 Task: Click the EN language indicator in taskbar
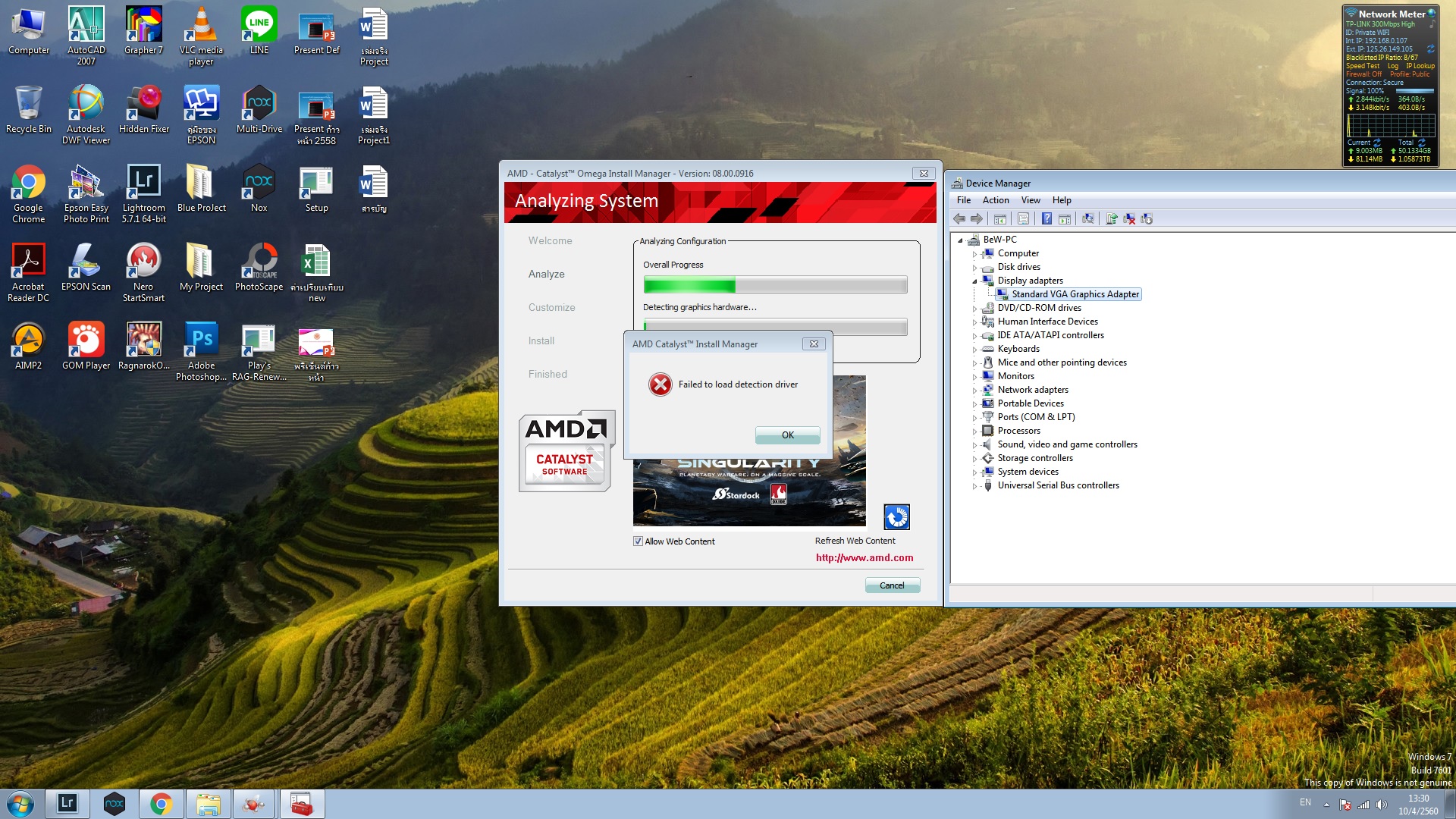pos(1305,802)
